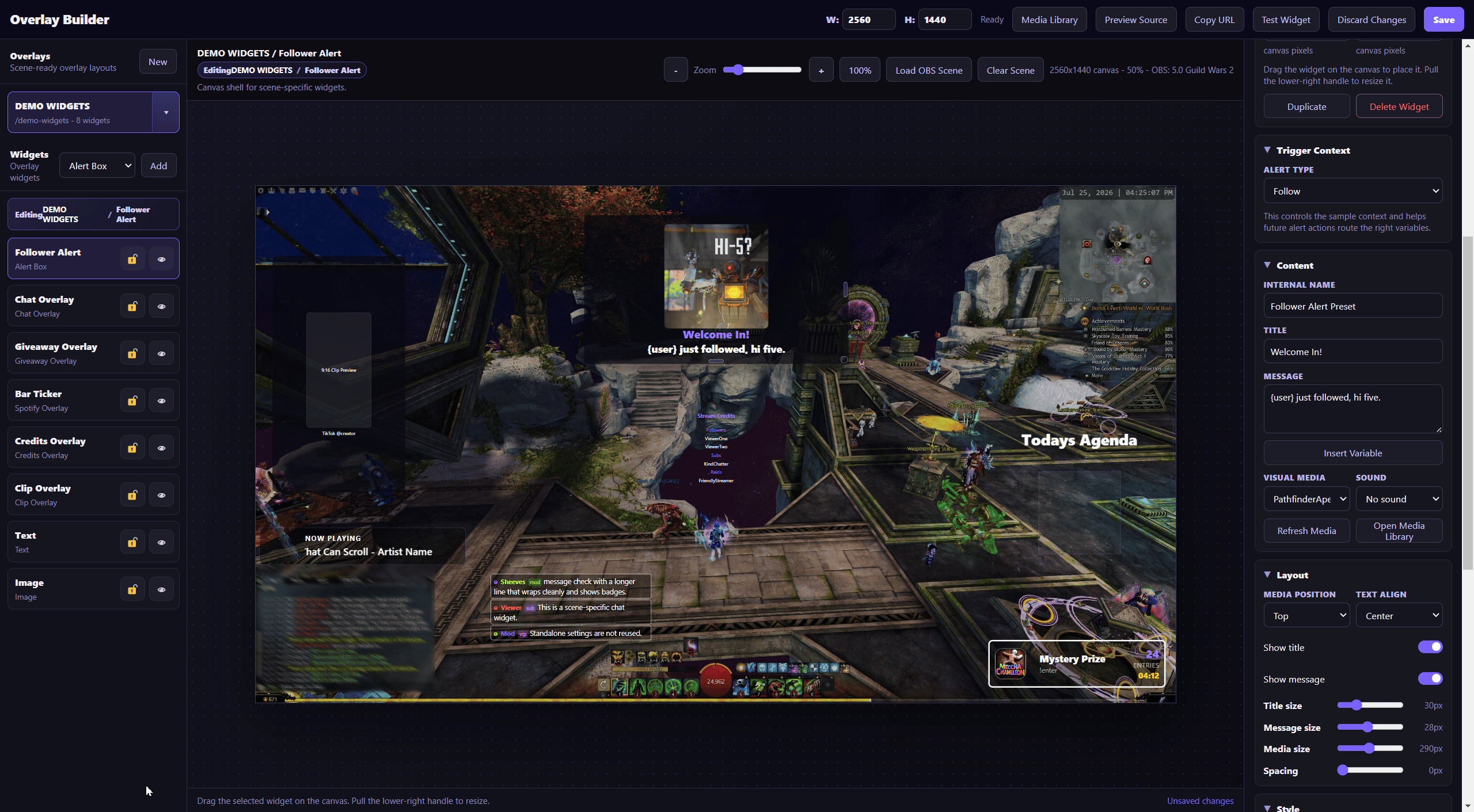Viewport: 1474px width, 812px height.
Task: Adjust the Title size slider
Action: [1370, 705]
